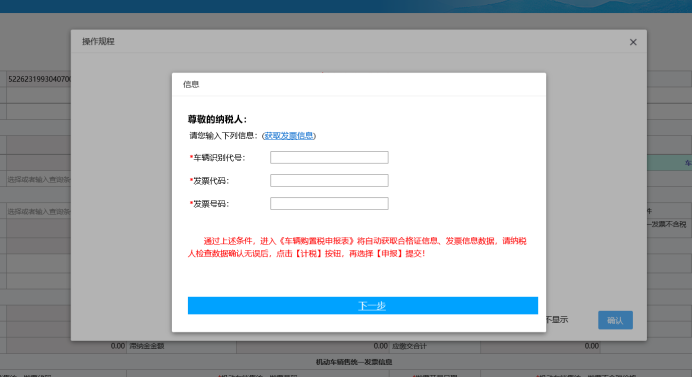Select the 尊敬的纳税人 heading text
Image resolution: width=692 pixels, height=377 pixels.
tap(218, 120)
